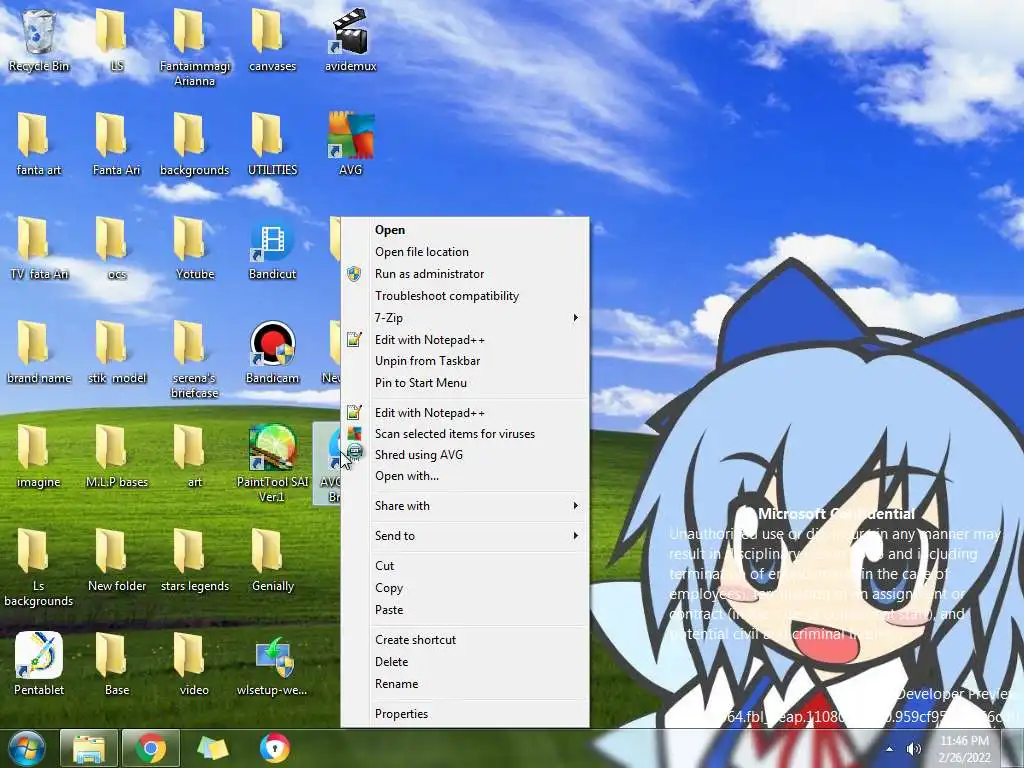Expand the Send to submenu
The image size is (1024, 768).
pyautogui.click(x=465, y=536)
